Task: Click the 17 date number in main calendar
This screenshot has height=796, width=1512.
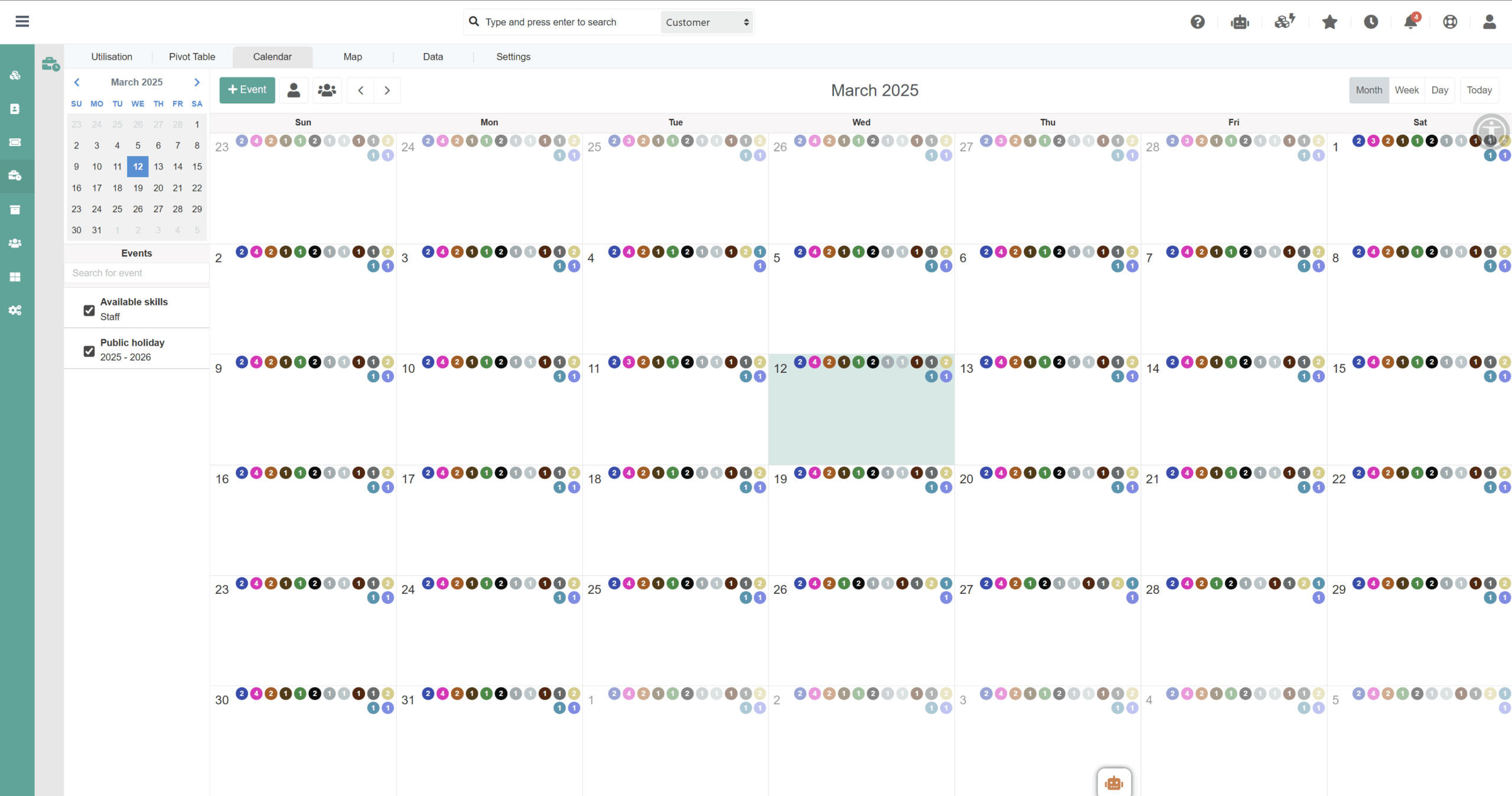Action: [408, 479]
